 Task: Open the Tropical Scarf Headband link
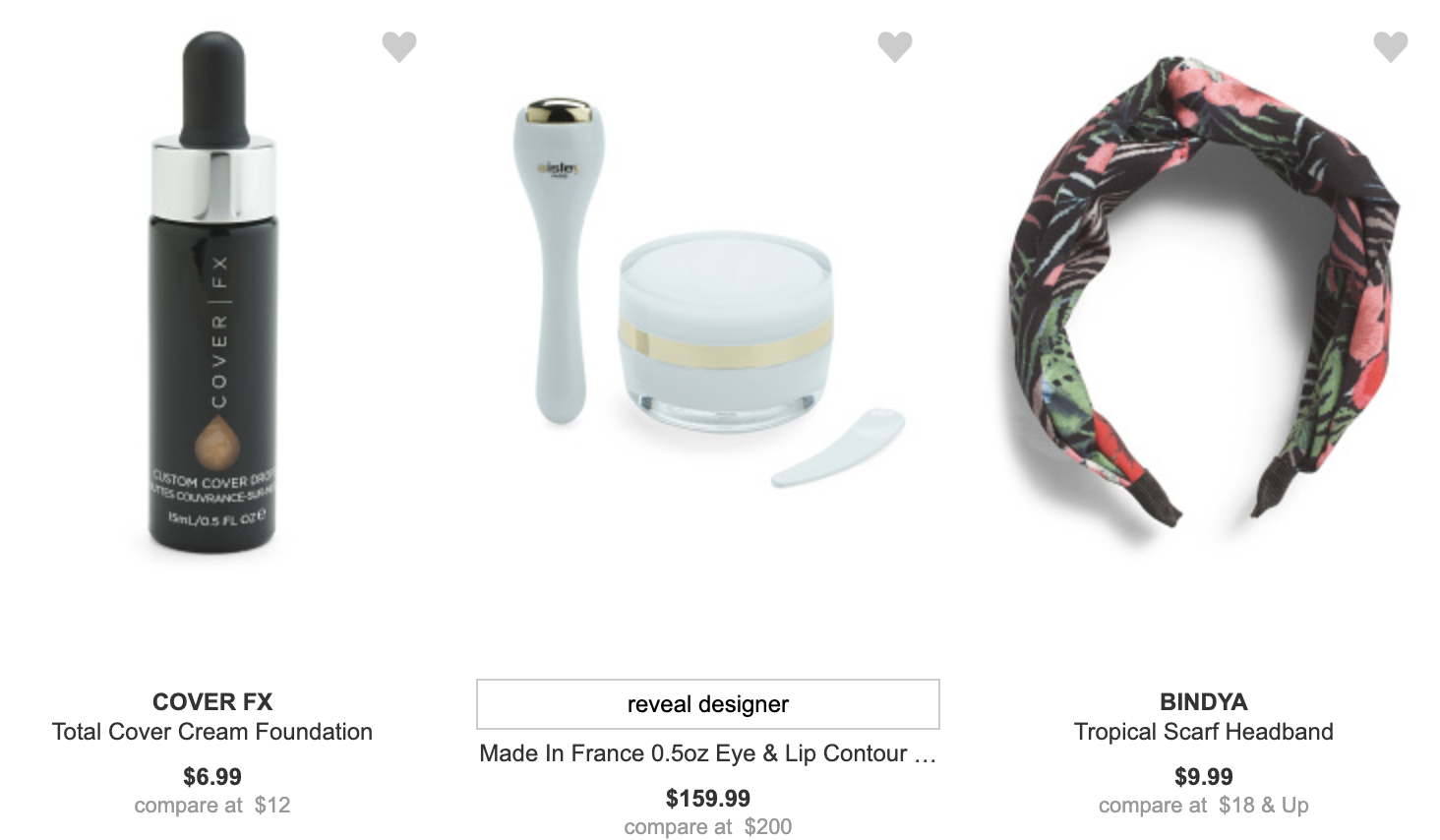click(x=1204, y=732)
